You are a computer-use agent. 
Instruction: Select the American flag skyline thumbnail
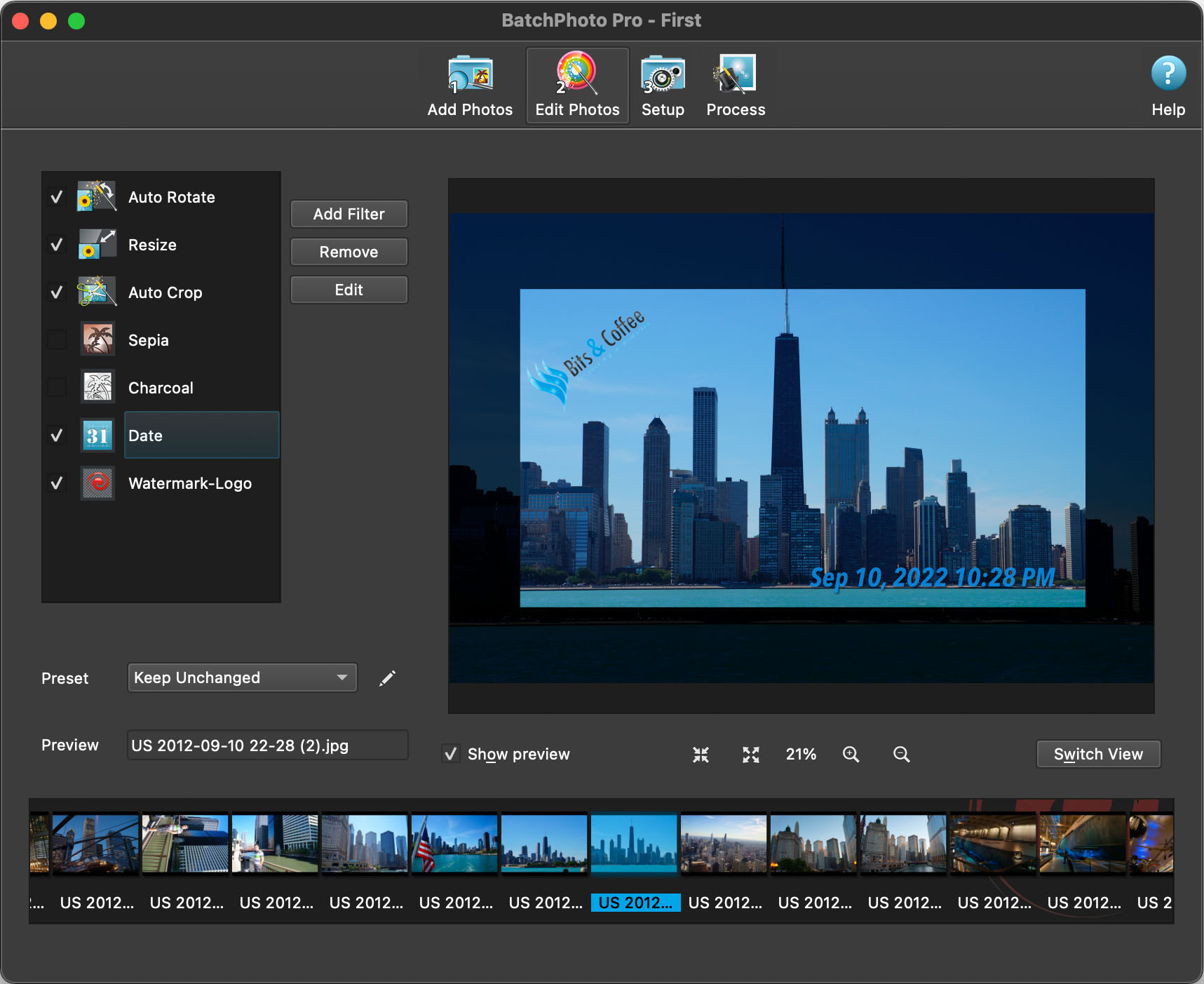454,844
